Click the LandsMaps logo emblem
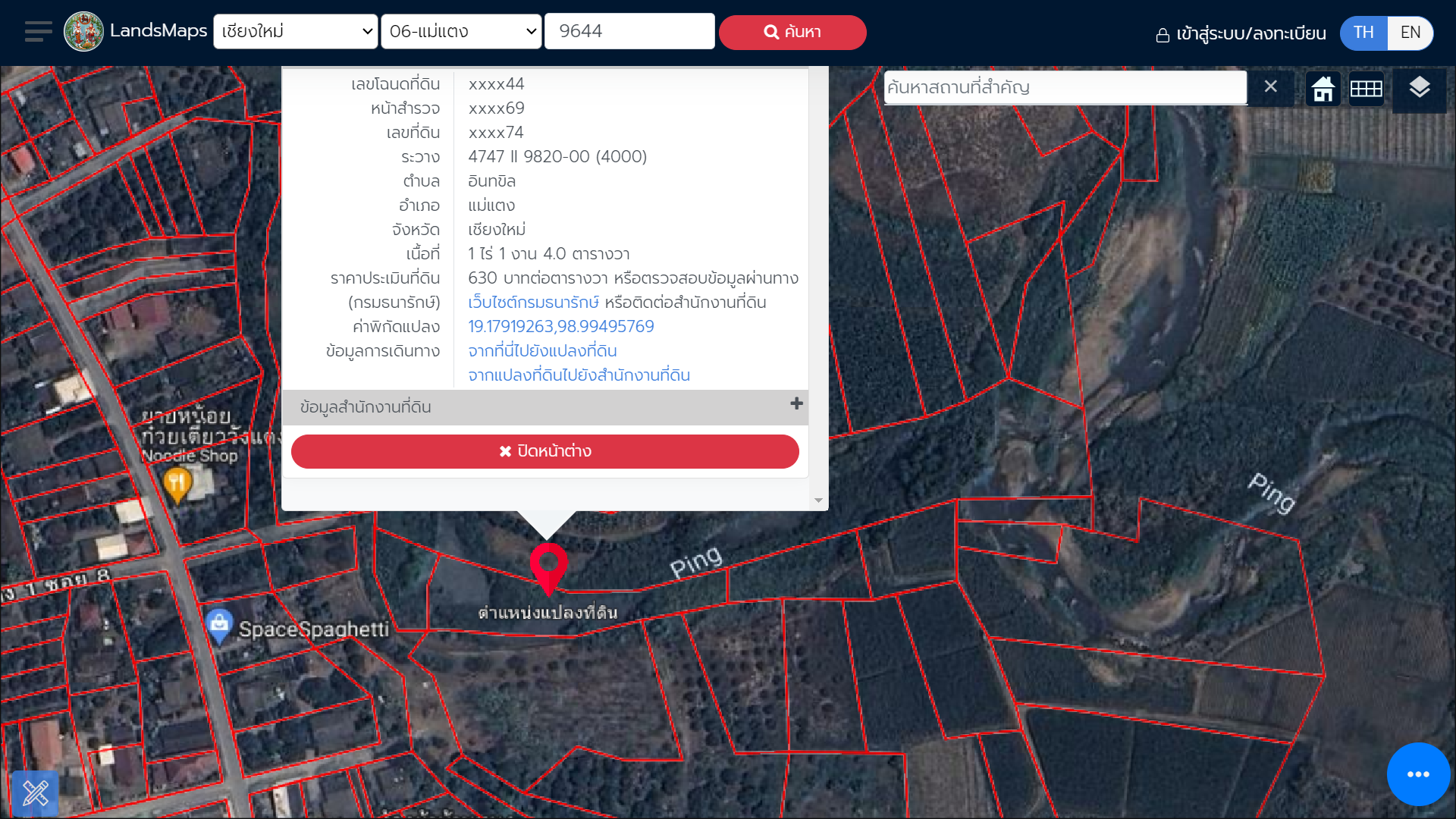 pos(83,32)
